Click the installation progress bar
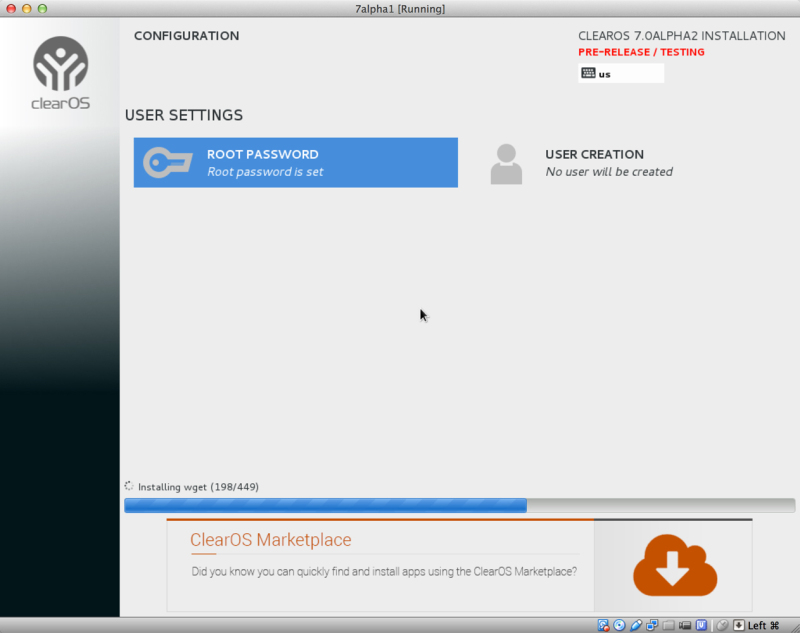 pos(459,505)
